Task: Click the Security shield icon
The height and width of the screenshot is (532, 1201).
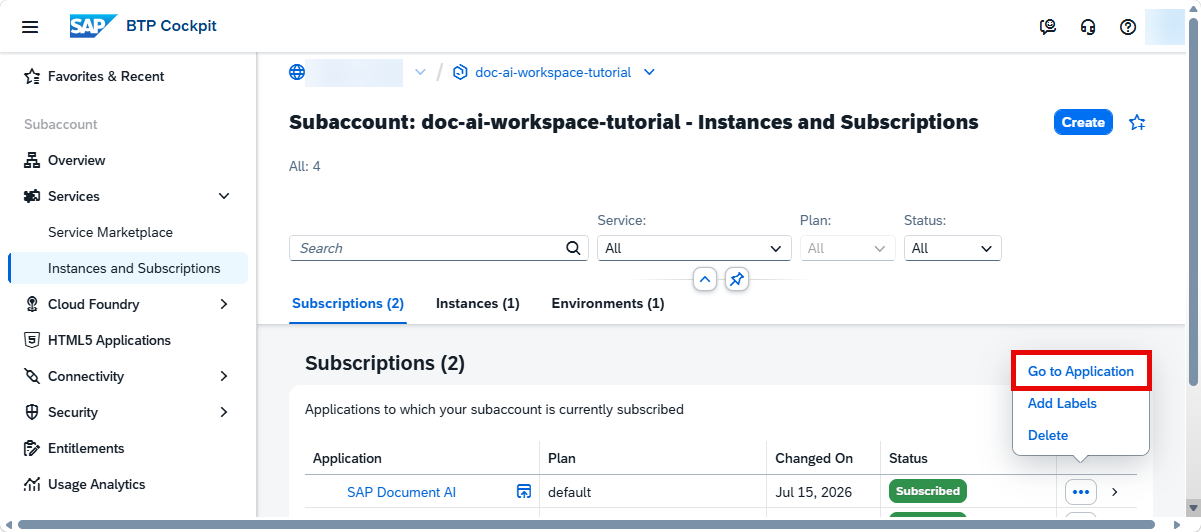Action: (x=32, y=412)
